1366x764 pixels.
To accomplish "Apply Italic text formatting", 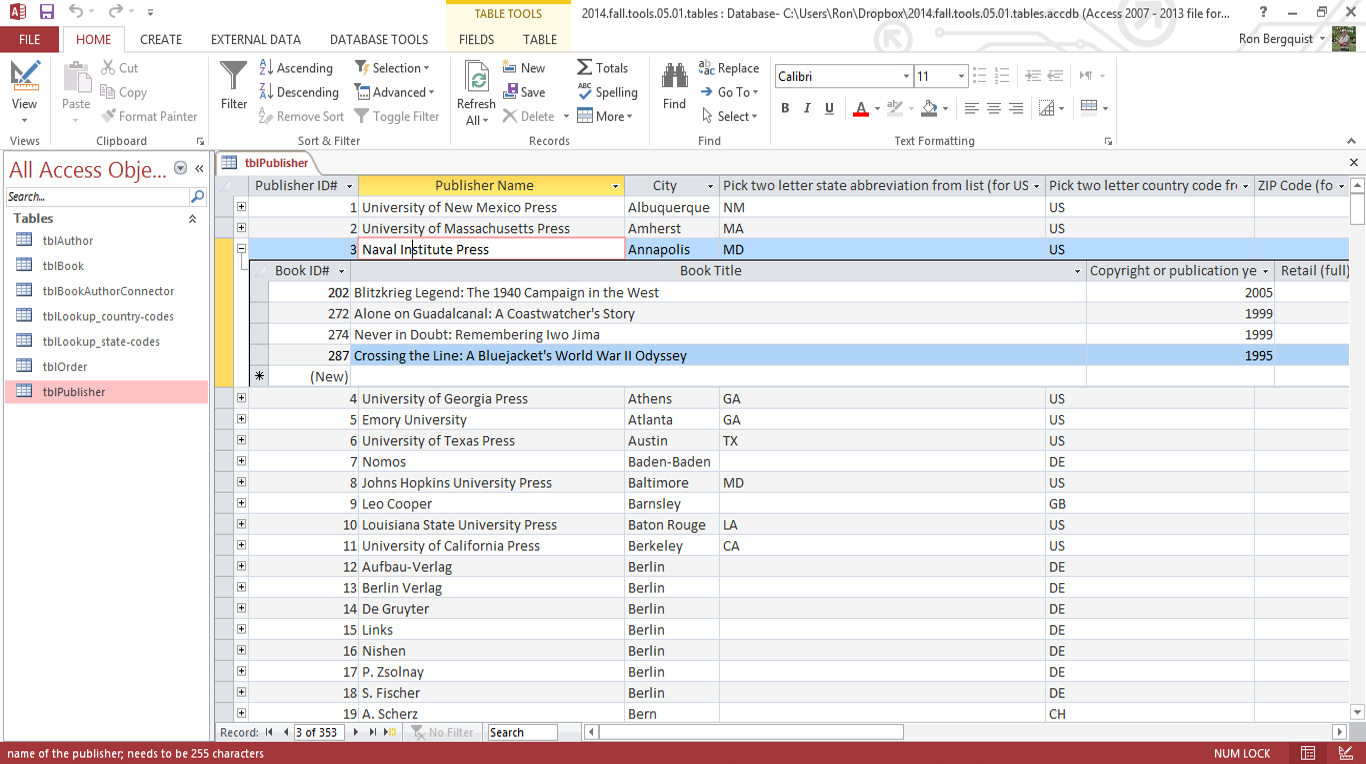I will click(x=807, y=108).
